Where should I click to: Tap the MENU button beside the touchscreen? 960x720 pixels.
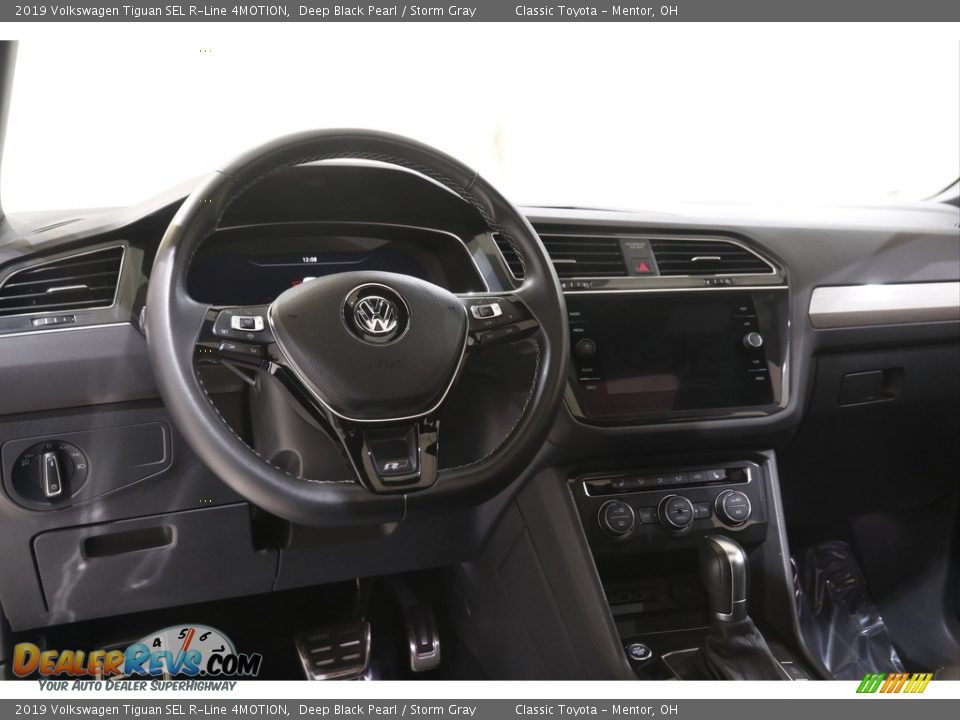click(x=758, y=378)
